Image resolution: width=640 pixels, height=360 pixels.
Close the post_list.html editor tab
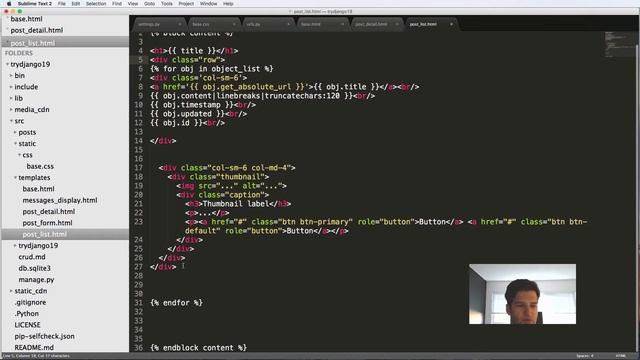point(451,24)
